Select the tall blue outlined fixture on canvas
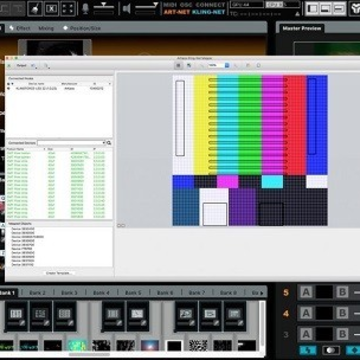The height and width of the screenshot is (360, 360). [x=312, y=117]
